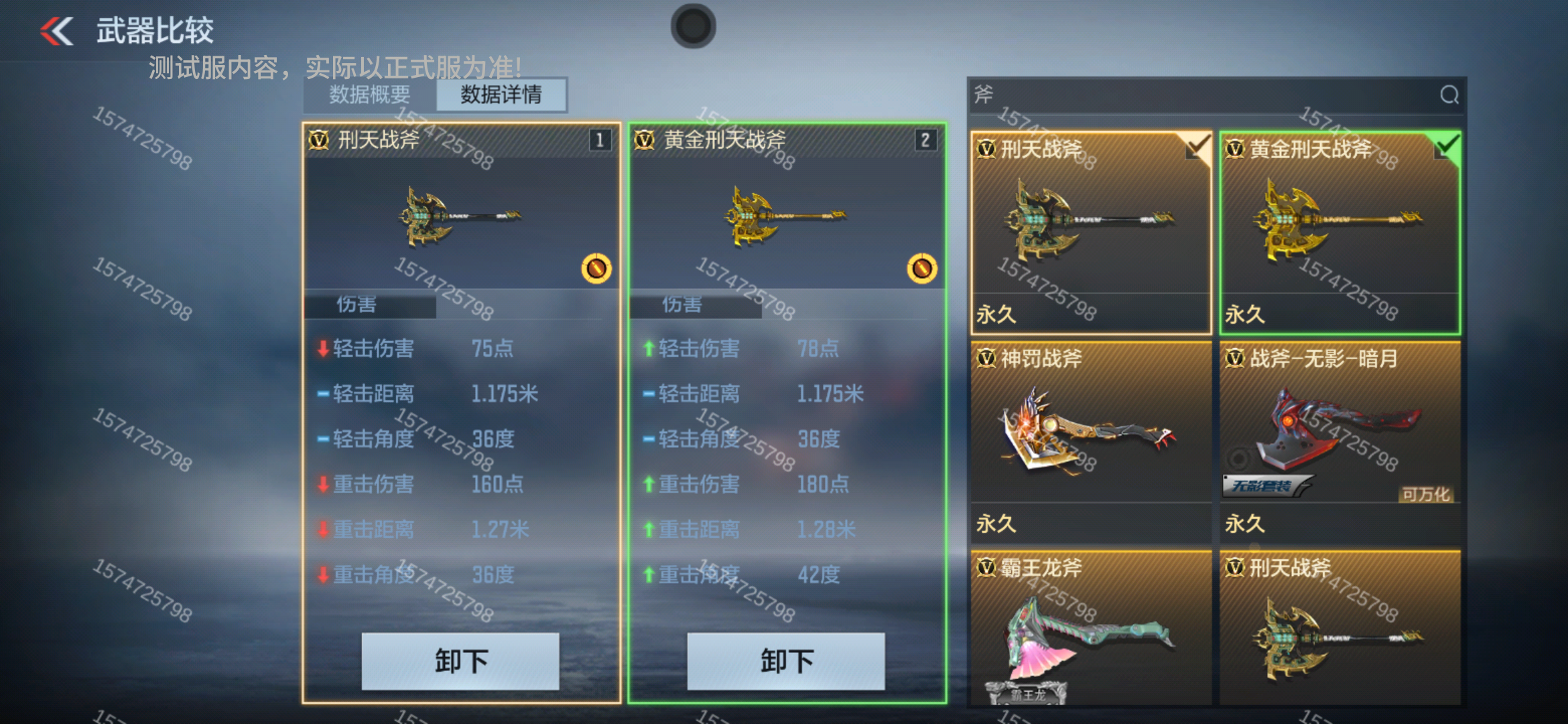Click the search magnifier icon

[1449, 95]
